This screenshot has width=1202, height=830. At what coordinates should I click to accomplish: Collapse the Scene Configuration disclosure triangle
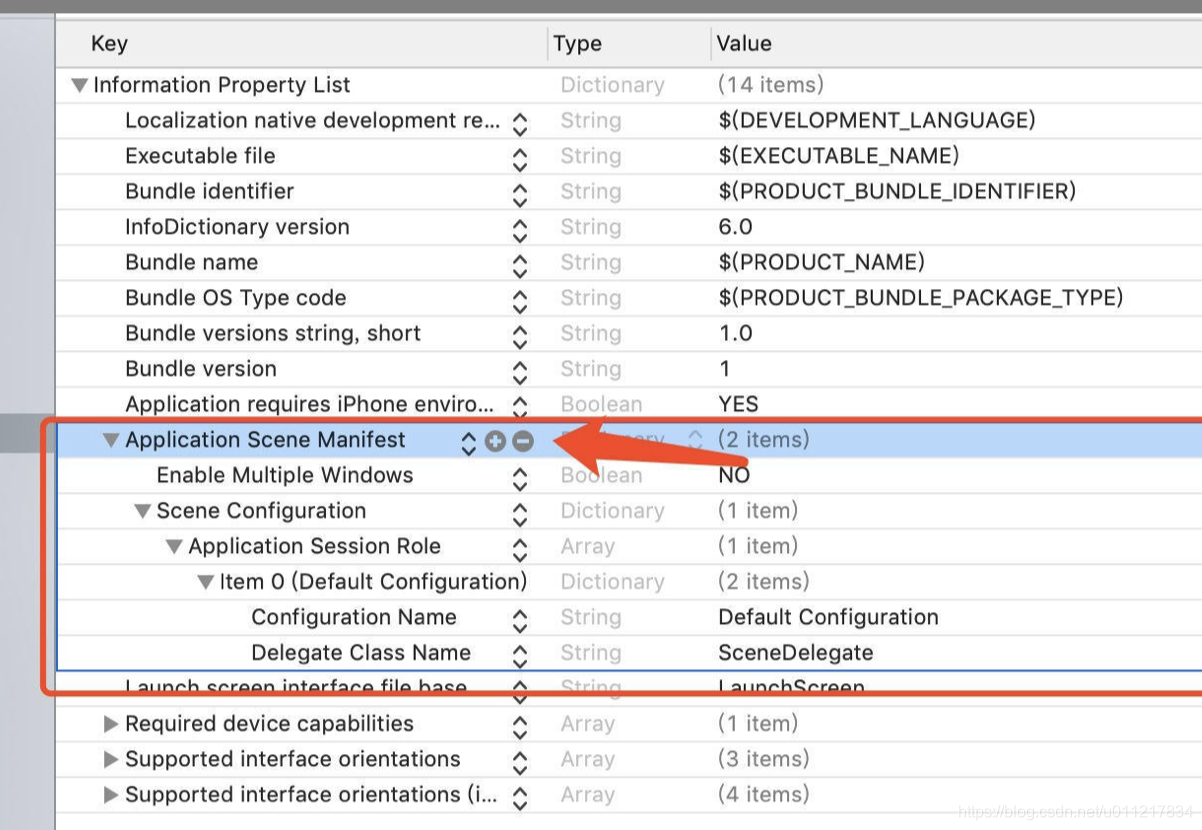[x=143, y=511]
